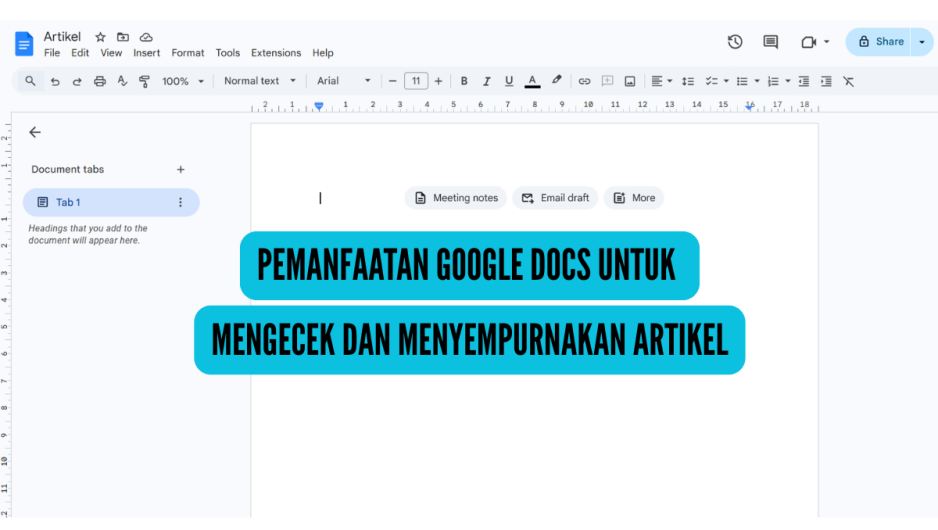Insert a link
The image size is (938, 530).
584,81
